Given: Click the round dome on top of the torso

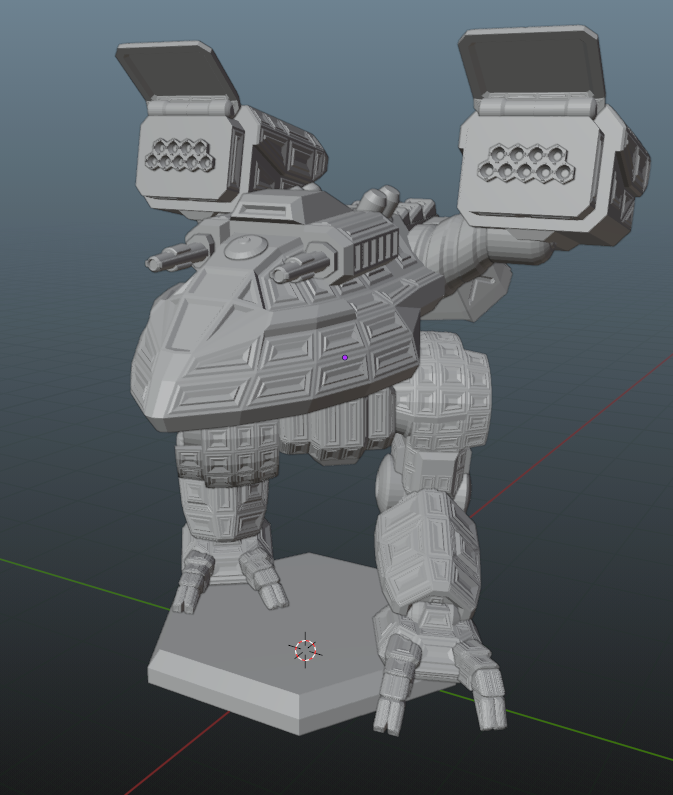Looking at the screenshot, I should coord(245,247).
